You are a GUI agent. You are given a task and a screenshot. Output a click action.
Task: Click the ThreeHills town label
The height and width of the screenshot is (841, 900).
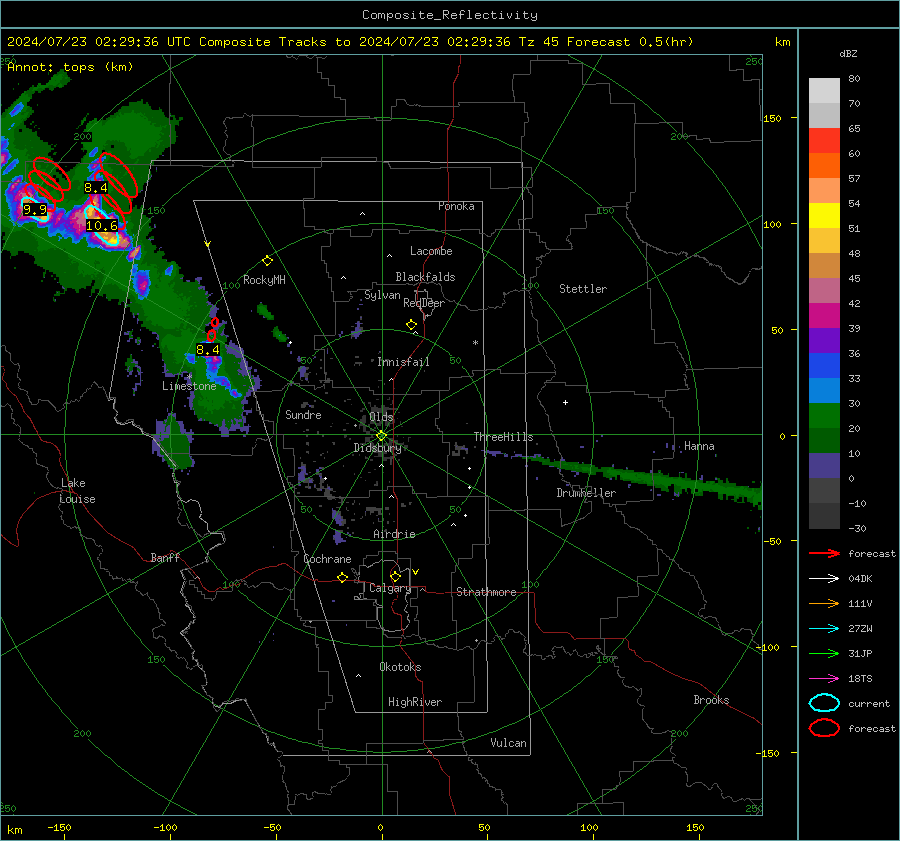point(503,437)
